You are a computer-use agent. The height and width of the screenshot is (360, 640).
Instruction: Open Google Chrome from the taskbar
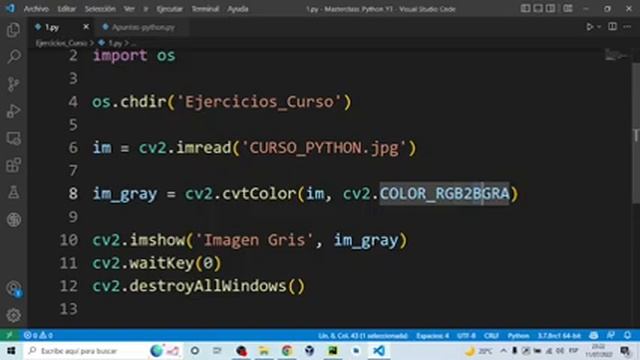pos(287,351)
